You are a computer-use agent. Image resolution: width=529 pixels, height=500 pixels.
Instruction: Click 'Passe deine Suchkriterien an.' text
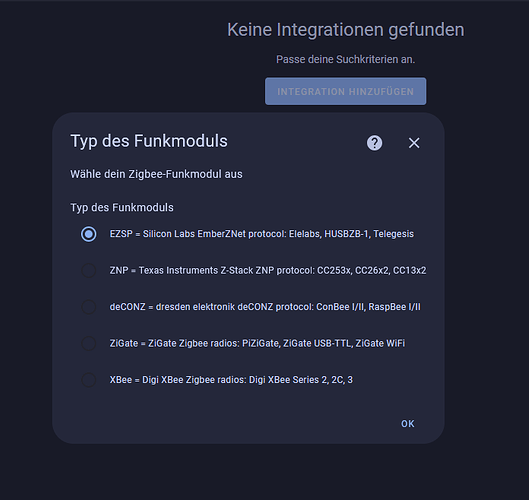coord(345,59)
